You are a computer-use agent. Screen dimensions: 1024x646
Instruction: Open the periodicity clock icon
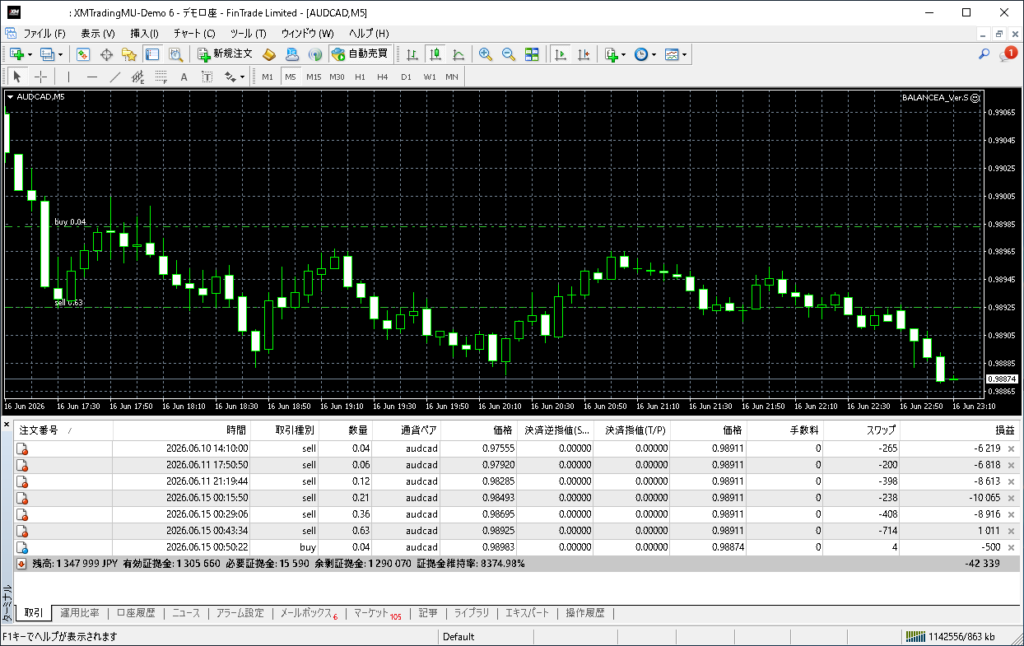point(641,54)
